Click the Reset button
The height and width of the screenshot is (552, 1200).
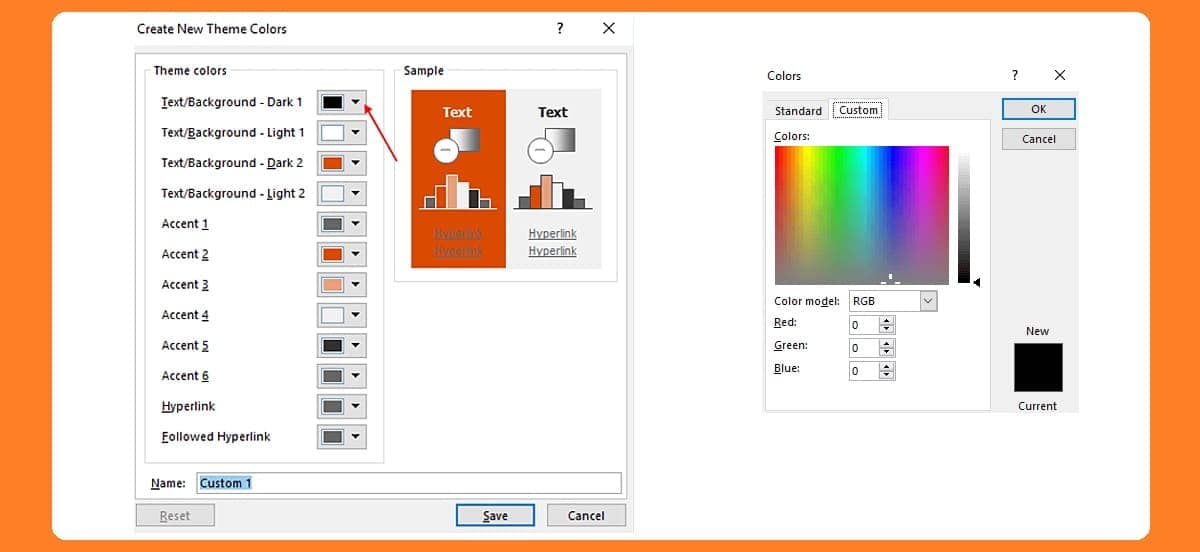(x=175, y=515)
